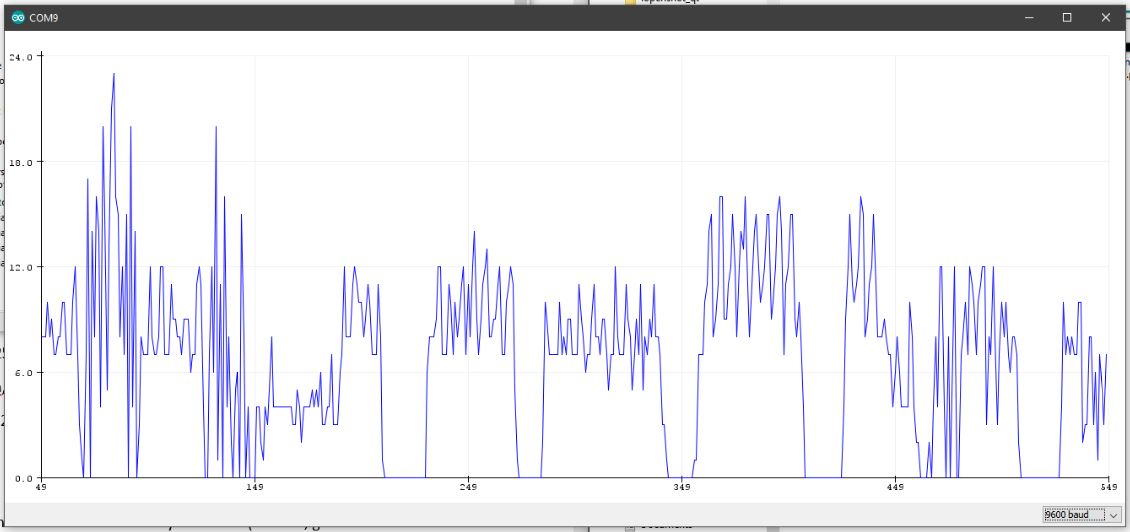The height and width of the screenshot is (532, 1130).
Task: Minimize the COM9 plotter window
Action: click(x=1030, y=17)
